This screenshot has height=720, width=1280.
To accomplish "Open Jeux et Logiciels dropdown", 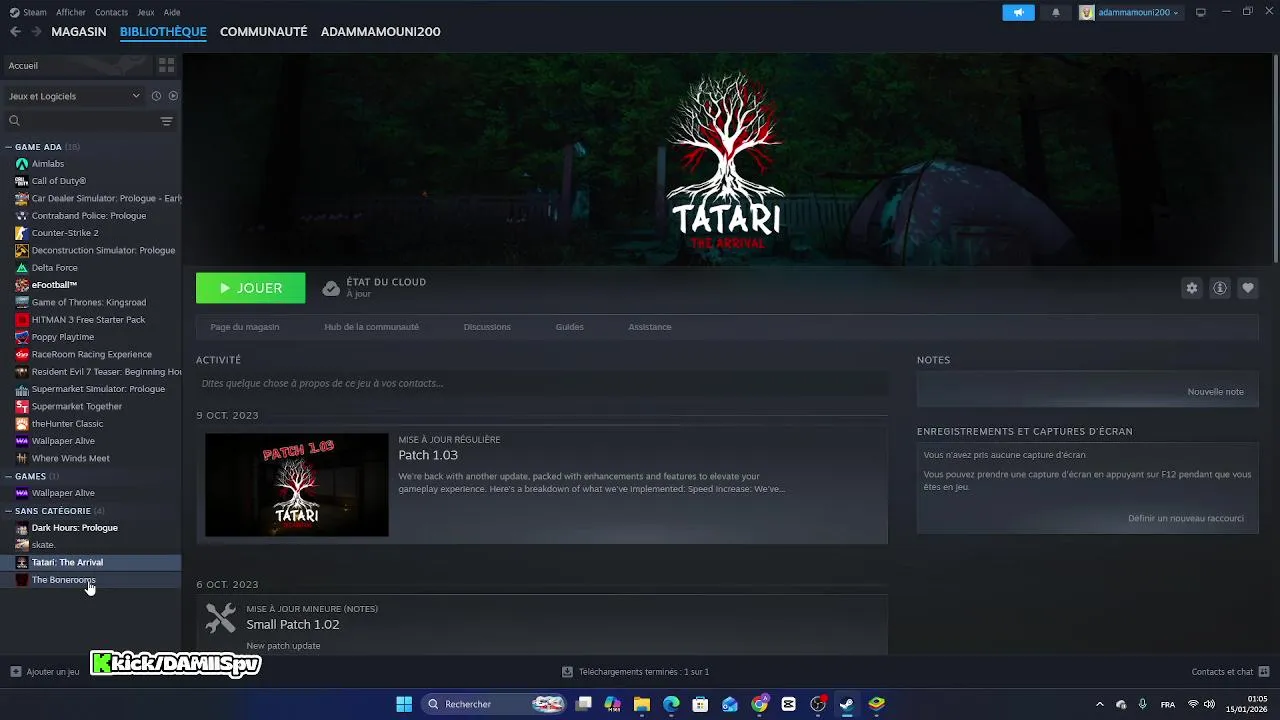I will click(x=74, y=96).
